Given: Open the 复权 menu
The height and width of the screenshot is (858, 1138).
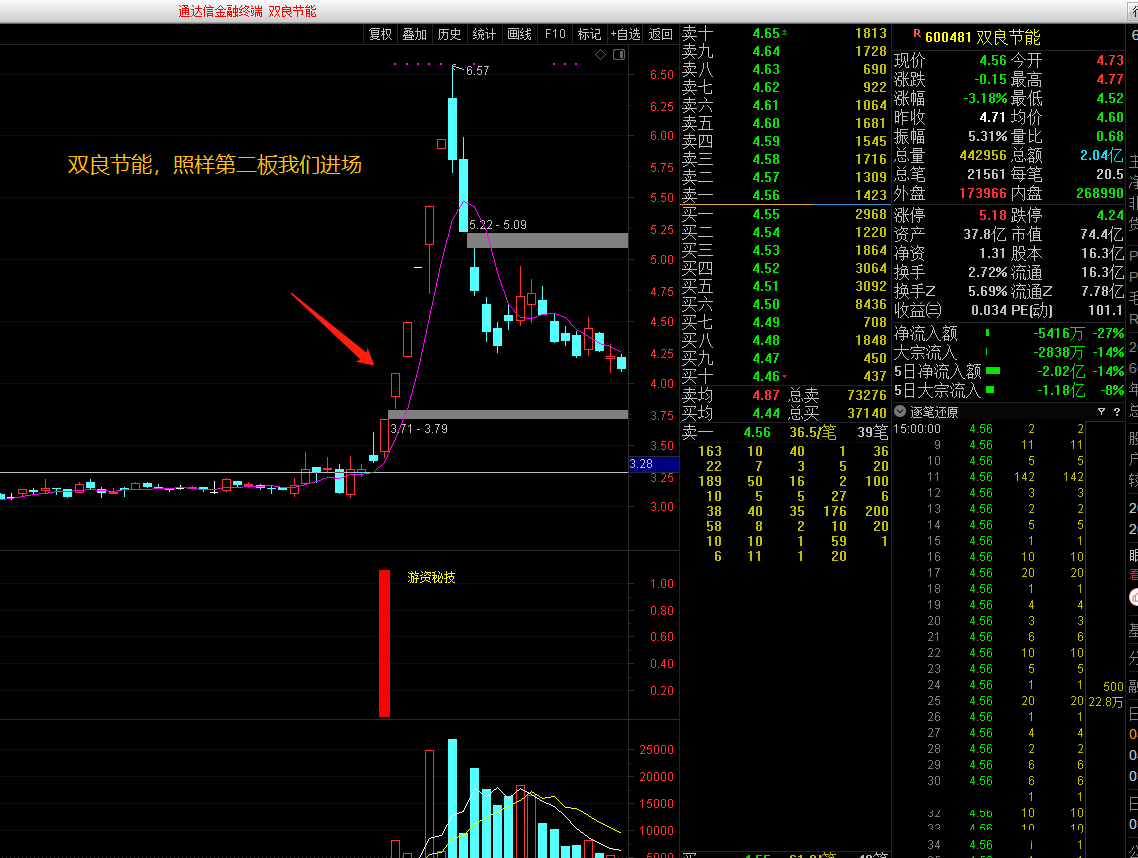Looking at the screenshot, I should coord(380,34).
